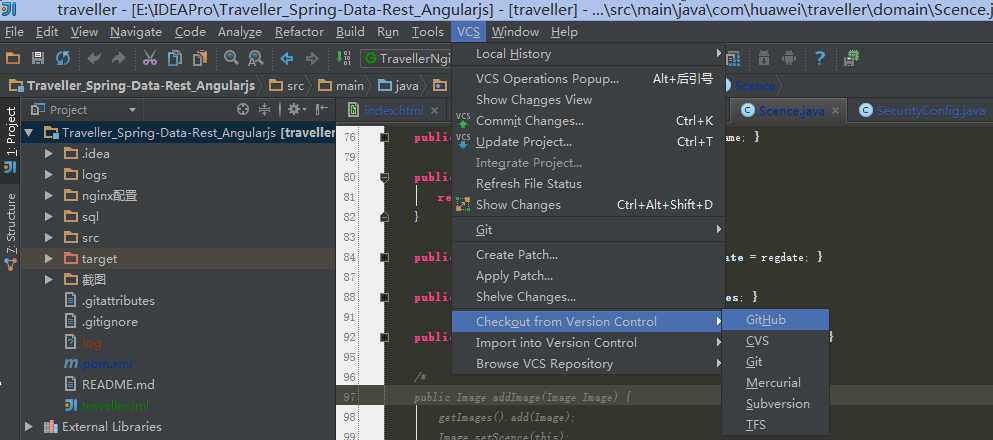The height and width of the screenshot is (440, 993).
Task: Open the Refactor menu
Action: coord(299,32)
